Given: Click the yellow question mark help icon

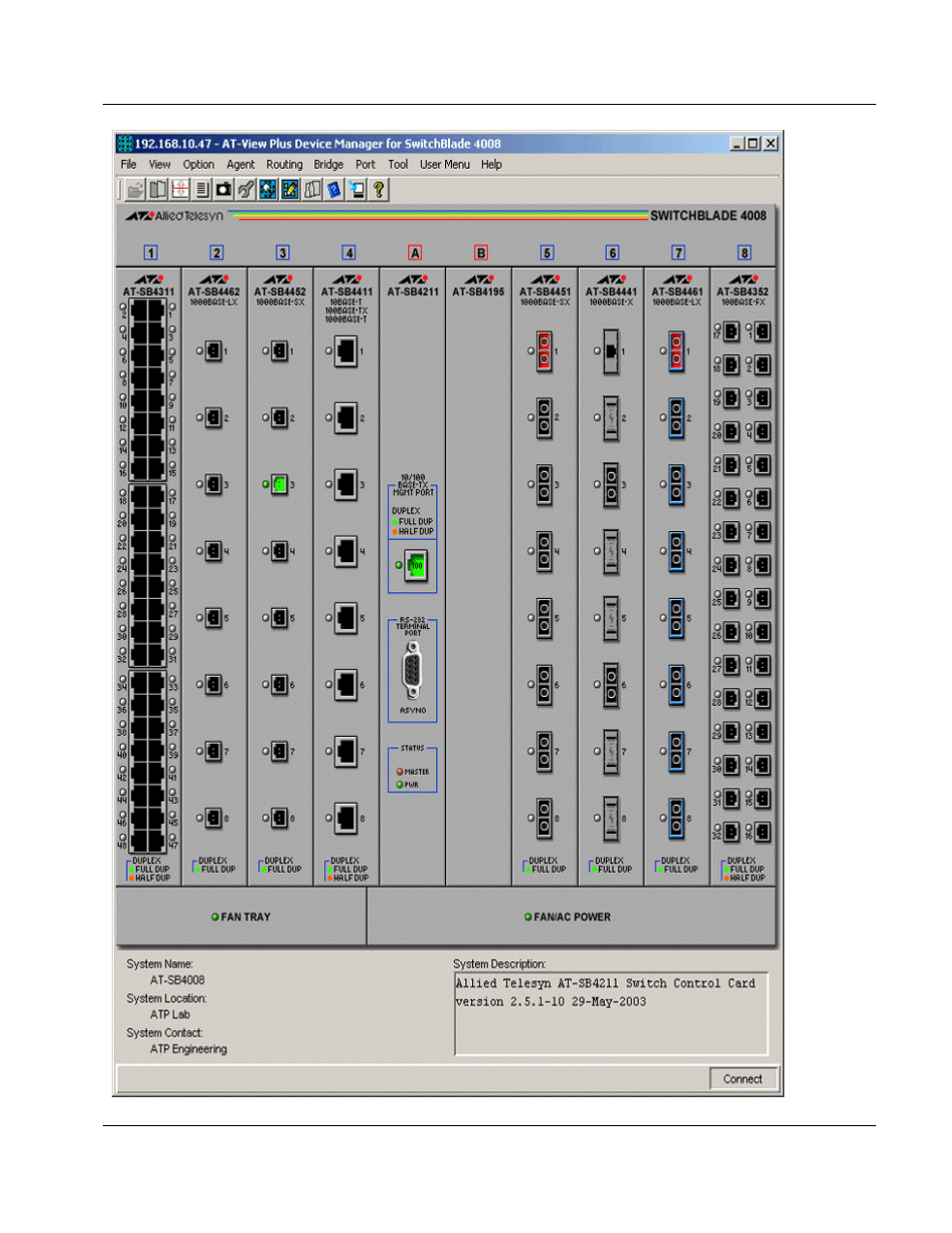Looking at the screenshot, I should (x=378, y=190).
